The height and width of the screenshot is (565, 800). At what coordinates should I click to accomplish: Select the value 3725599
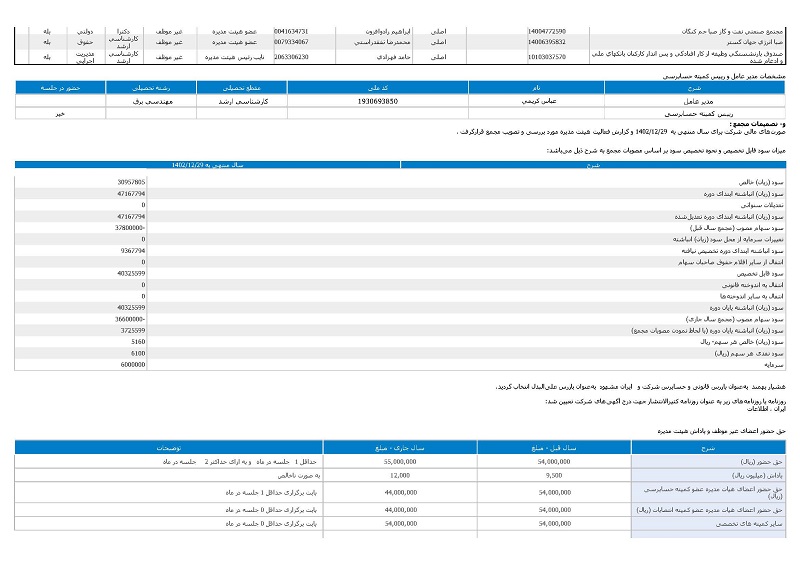(x=133, y=330)
